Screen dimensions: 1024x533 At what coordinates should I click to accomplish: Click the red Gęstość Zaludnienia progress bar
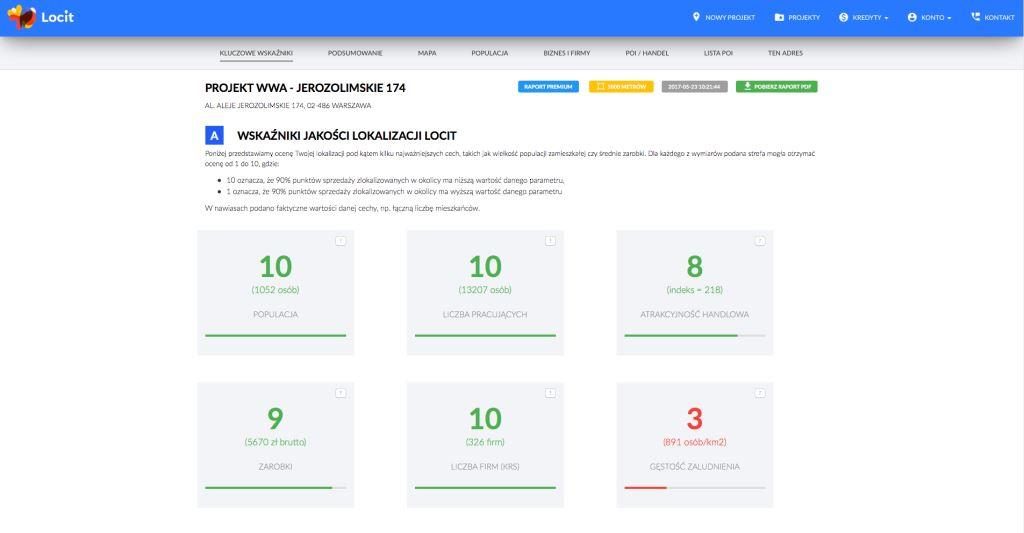coord(645,488)
